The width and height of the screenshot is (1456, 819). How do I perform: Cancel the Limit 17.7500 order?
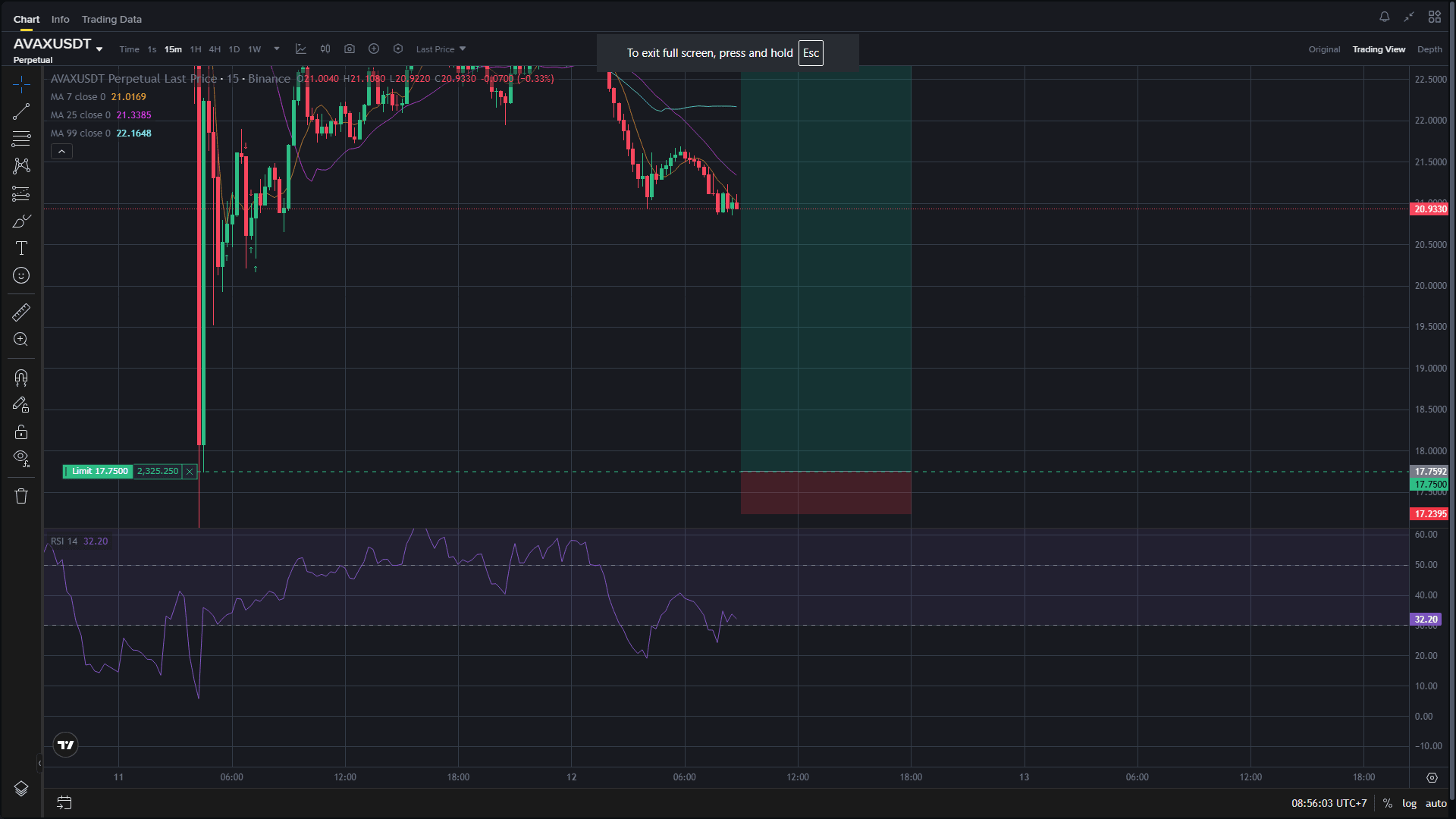click(190, 472)
